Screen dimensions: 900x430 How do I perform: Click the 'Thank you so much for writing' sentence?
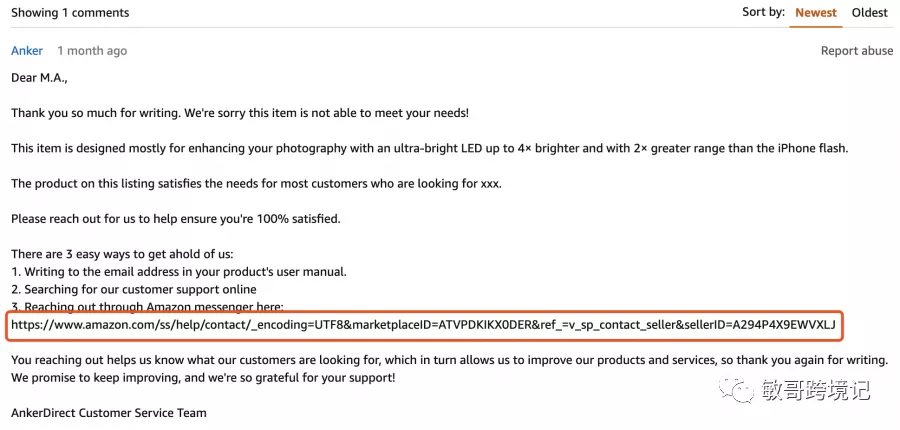point(240,113)
